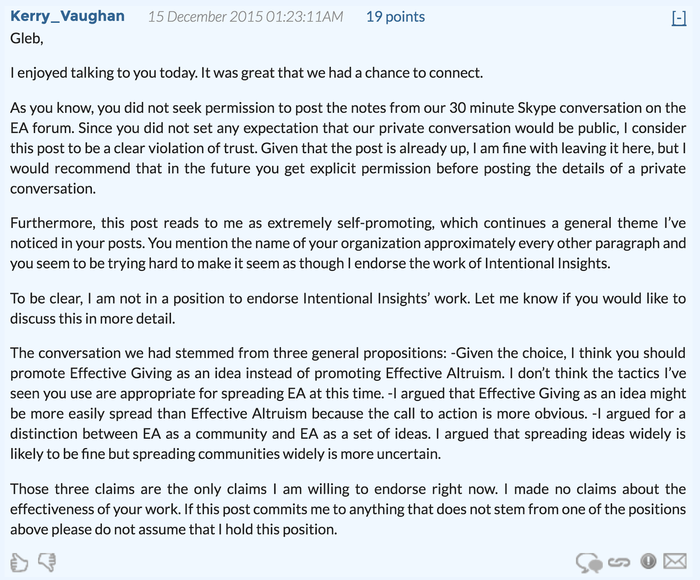Click the paragraph starting "To be clear"
The image size is (700, 580).
tap(348, 308)
